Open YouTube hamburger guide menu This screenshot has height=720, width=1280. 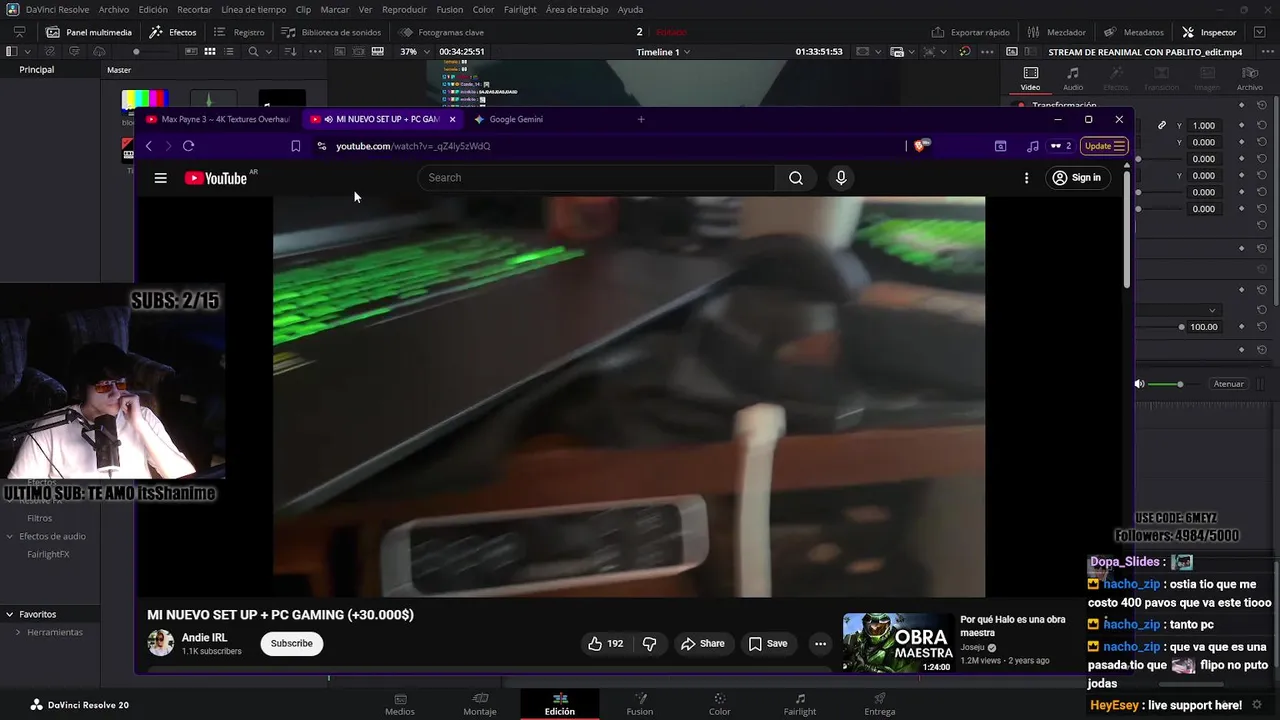pyautogui.click(x=160, y=178)
